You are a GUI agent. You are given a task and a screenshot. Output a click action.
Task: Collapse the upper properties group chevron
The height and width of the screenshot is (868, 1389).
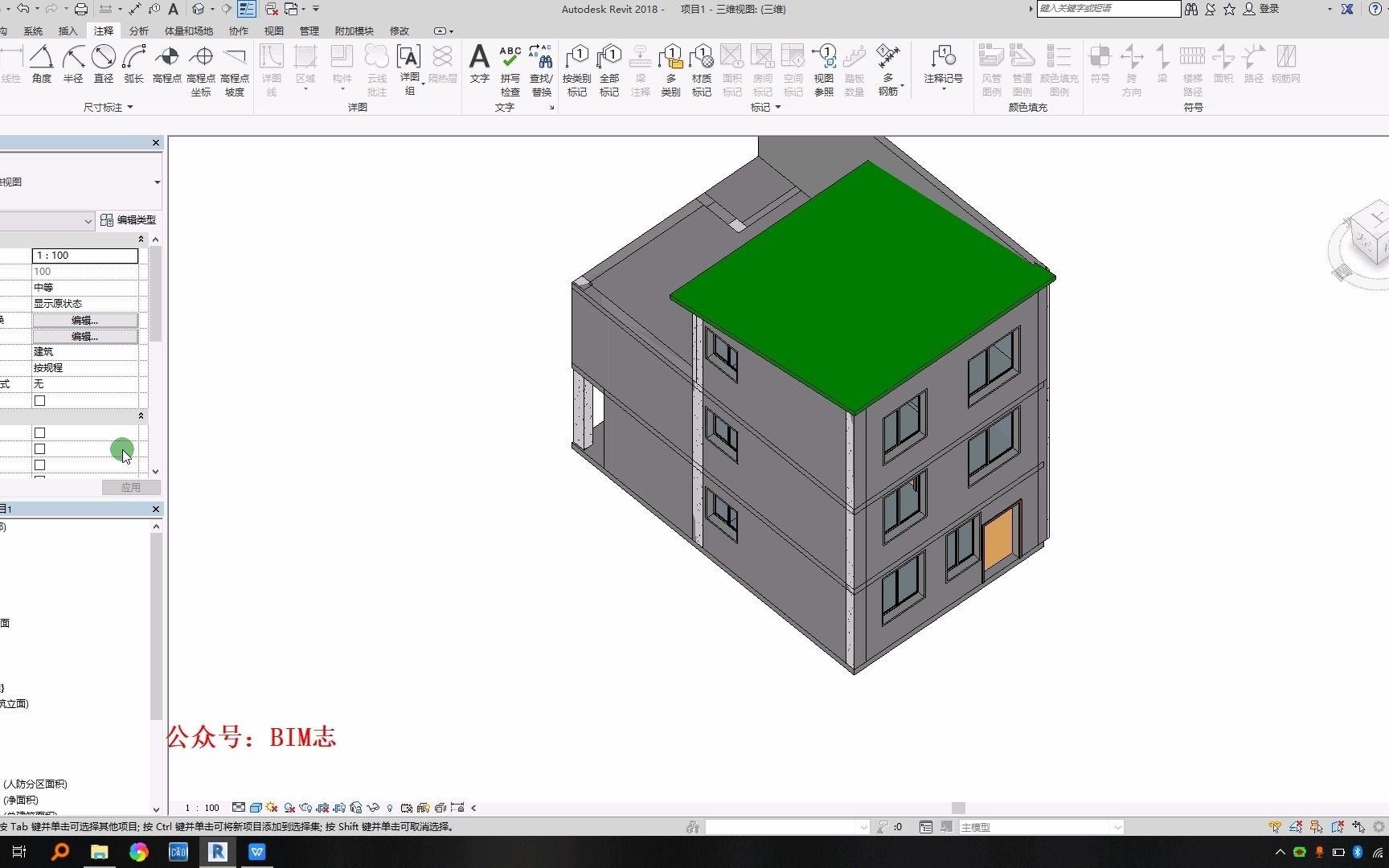141,239
